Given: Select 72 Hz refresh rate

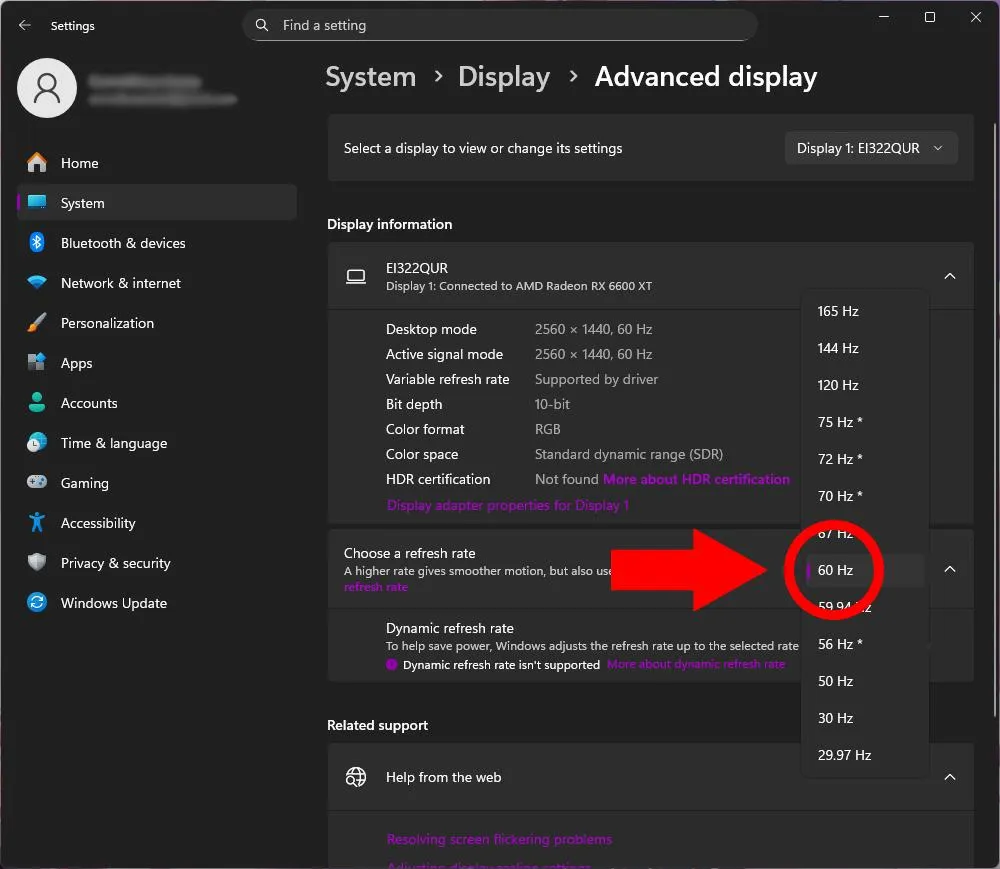Looking at the screenshot, I should (x=864, y=459).
